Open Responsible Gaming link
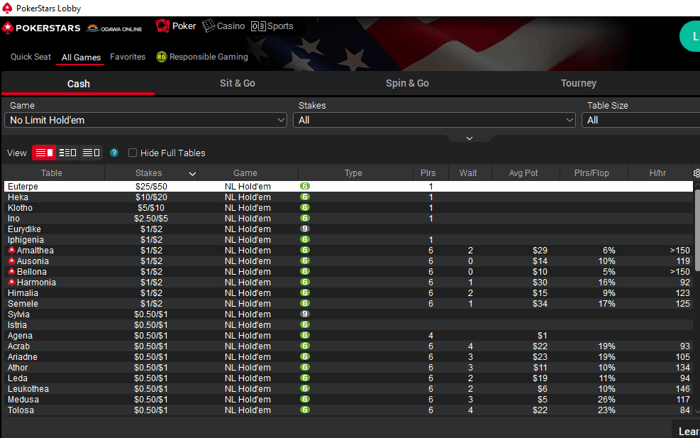The image size is (700, 438). tap(208, 57)
